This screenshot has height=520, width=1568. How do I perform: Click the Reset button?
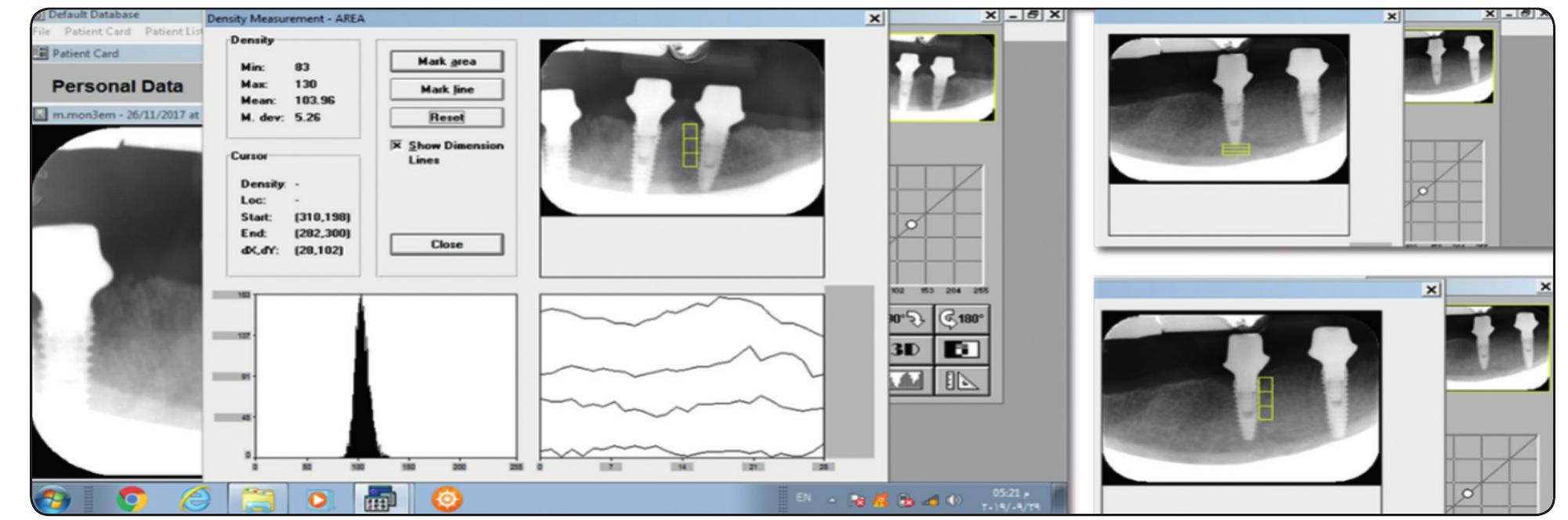click(x=446, y=117)
